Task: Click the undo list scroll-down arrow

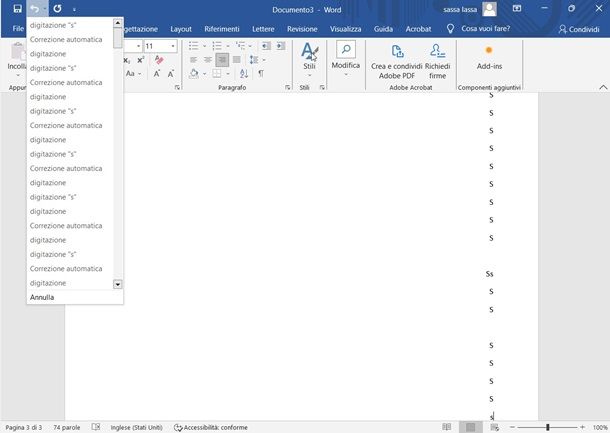Action: click(x=117, y=284)
